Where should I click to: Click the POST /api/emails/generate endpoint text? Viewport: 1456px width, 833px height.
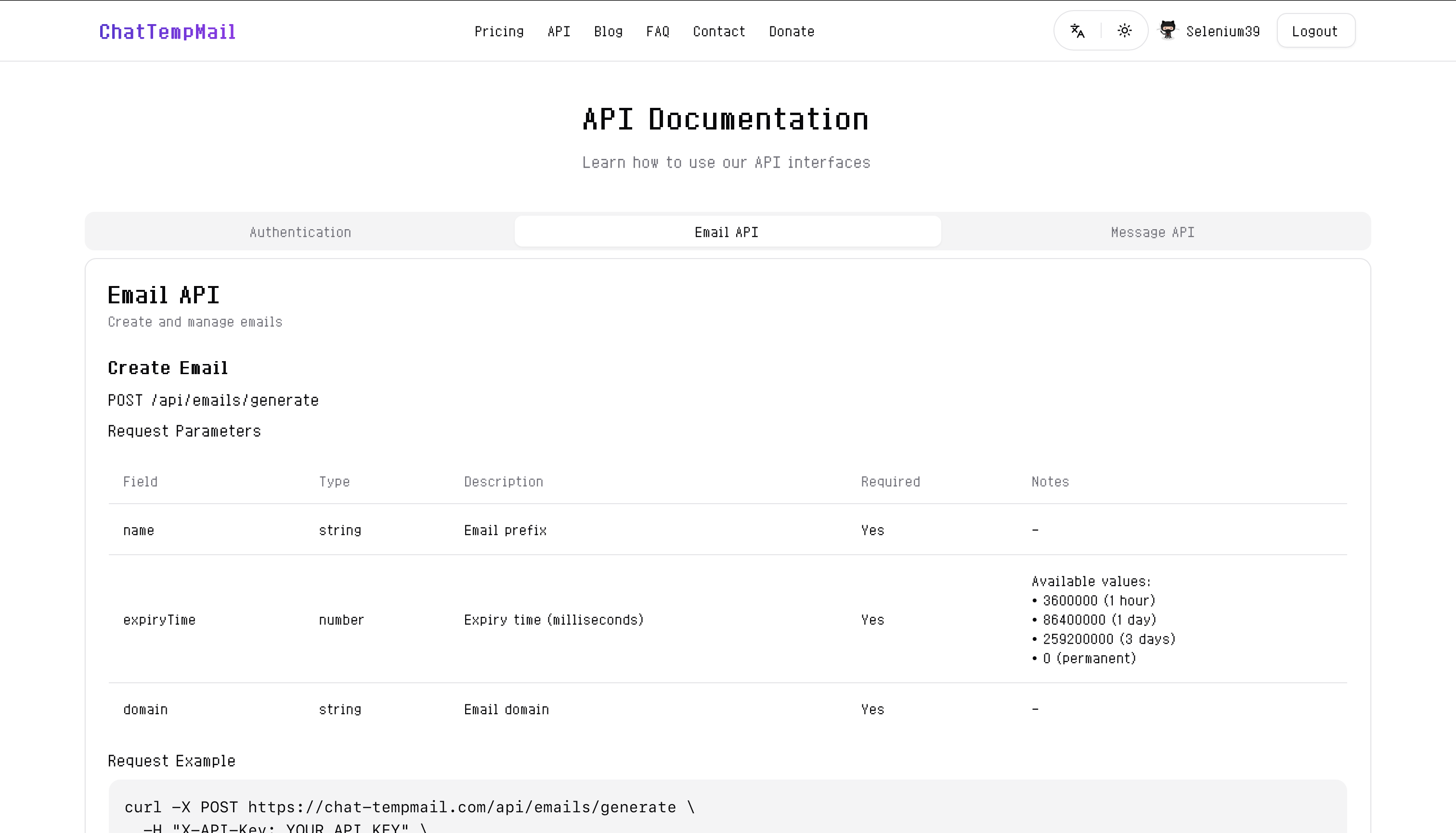(213, 400)
